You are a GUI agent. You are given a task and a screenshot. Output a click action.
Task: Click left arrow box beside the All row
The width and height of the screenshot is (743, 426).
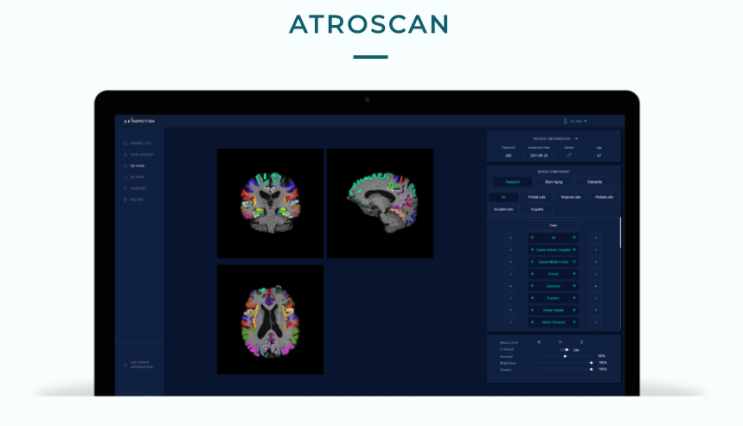pos(511,238)
